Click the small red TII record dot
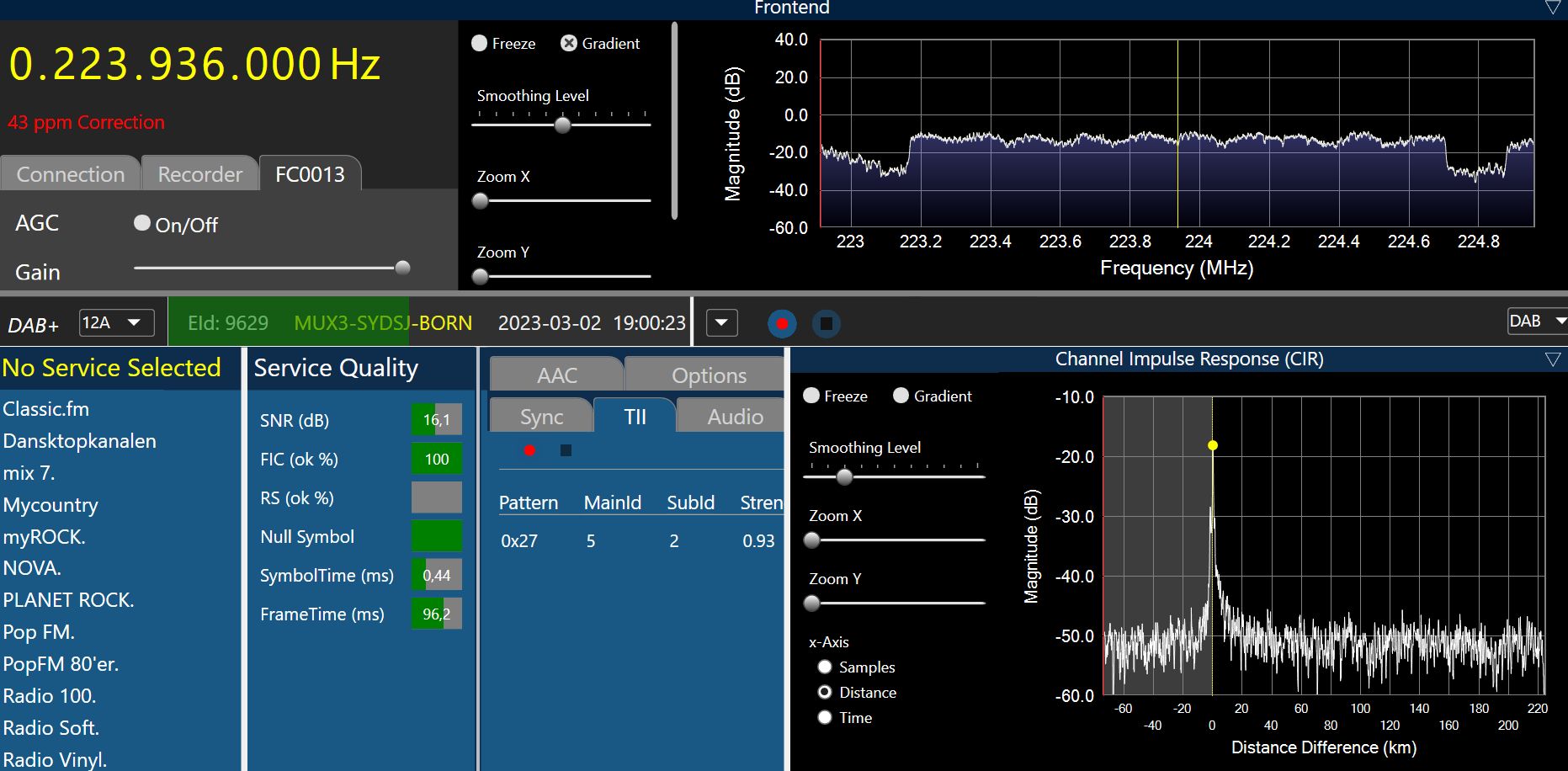Viewport: 1568px width, 771px height. click(x=529, y=450)
